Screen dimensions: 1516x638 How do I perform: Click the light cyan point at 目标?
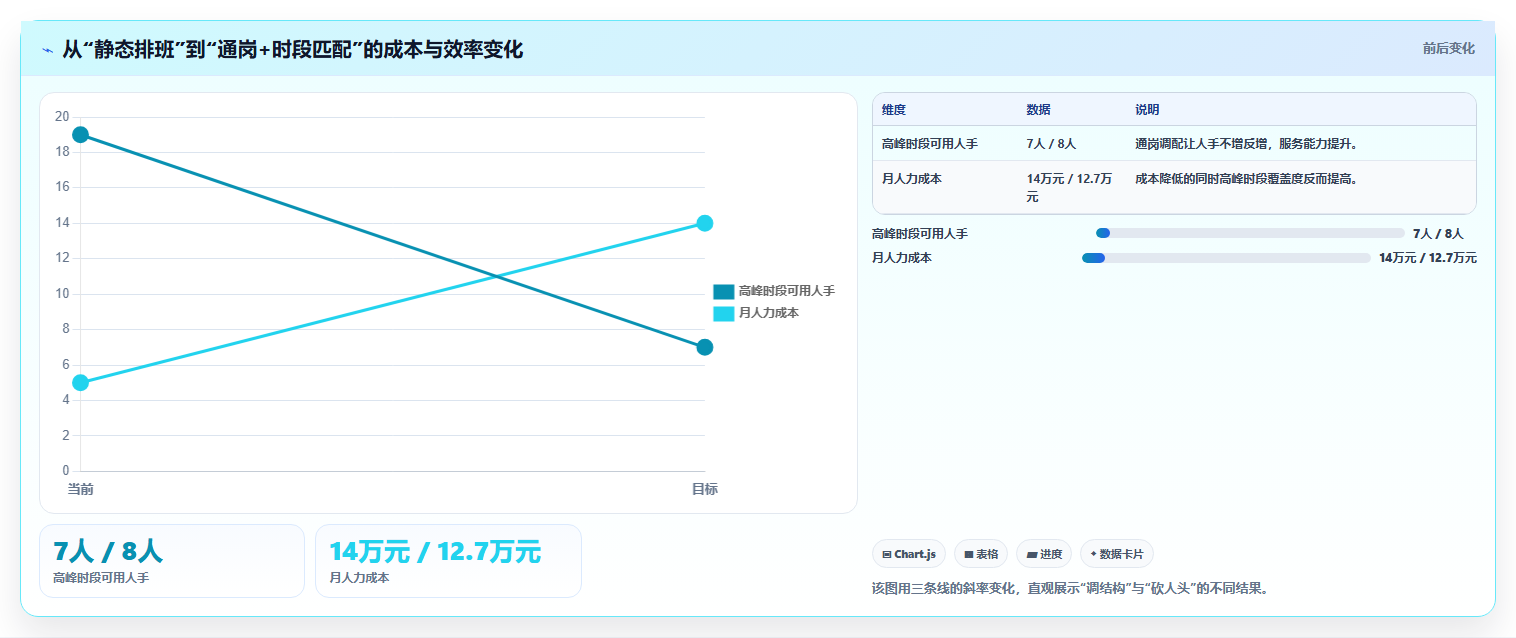704,223
